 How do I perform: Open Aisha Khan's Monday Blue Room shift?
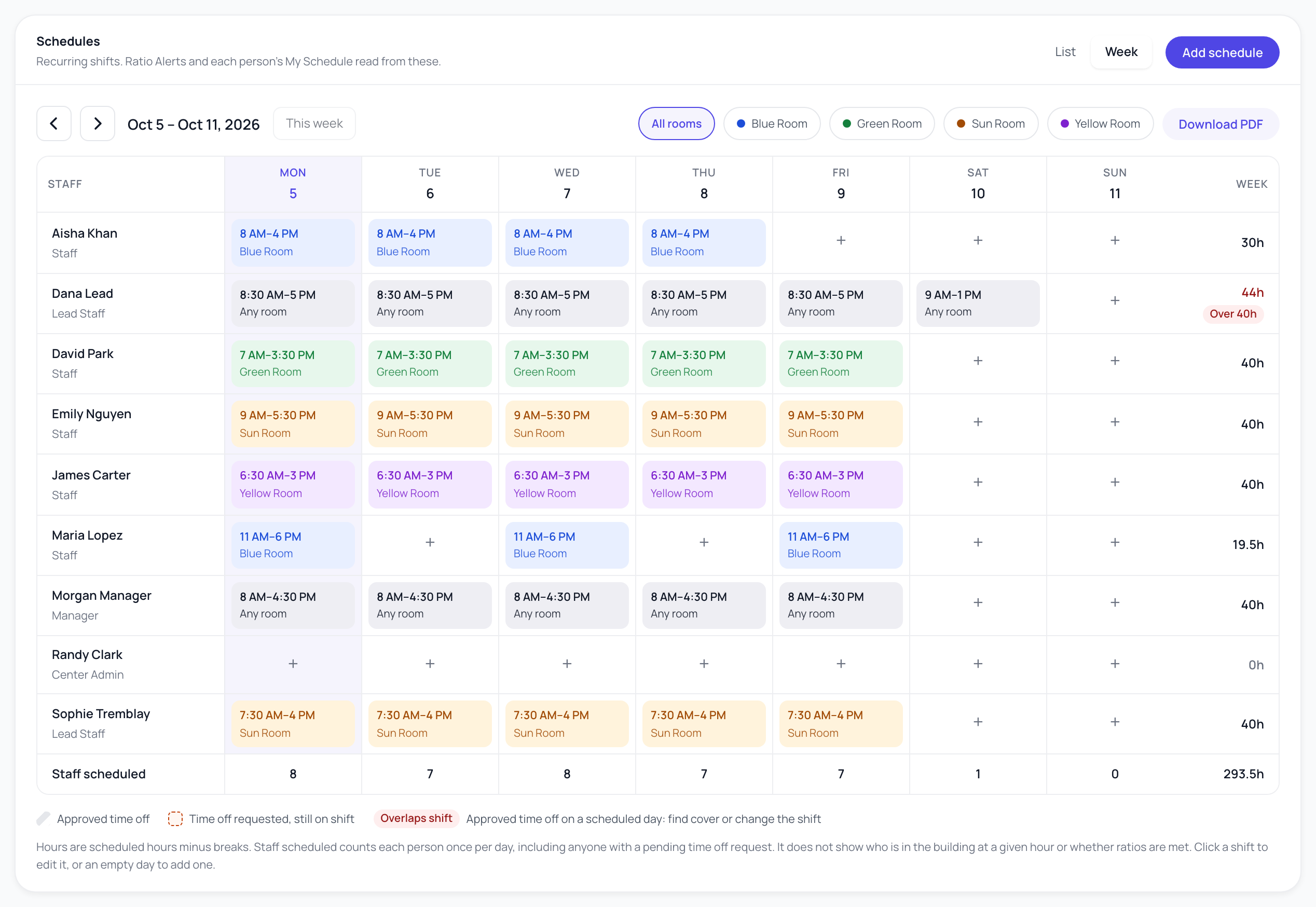293,243
